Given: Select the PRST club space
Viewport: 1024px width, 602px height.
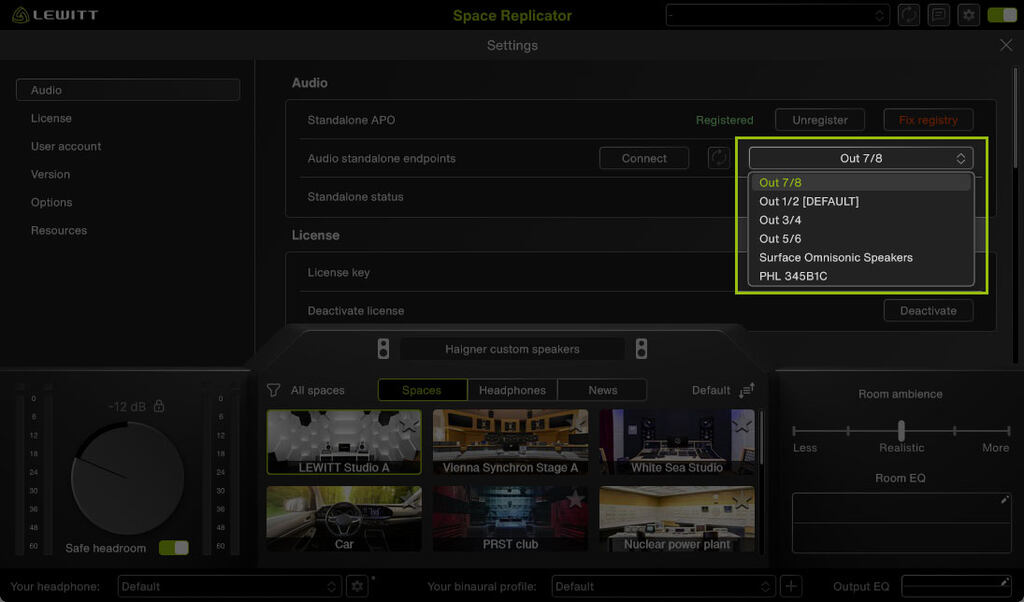Looking at the screenshot, I should [510, 518].
